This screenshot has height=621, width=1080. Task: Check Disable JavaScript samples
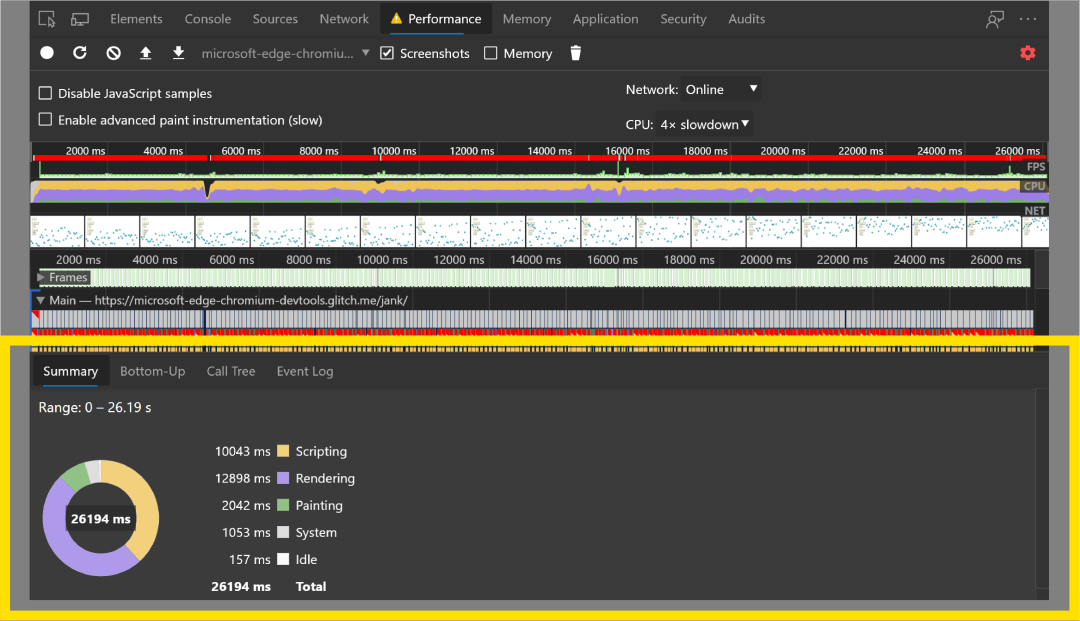pos(45,93)
